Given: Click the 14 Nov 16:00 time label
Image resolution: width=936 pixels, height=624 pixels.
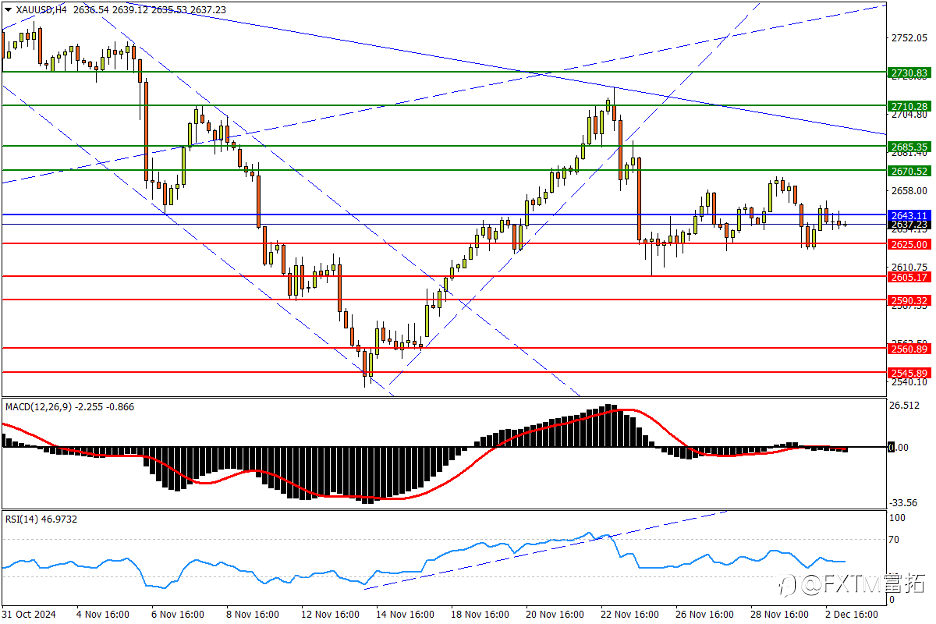Looking at the screenshot, I should tap(405, 614).
